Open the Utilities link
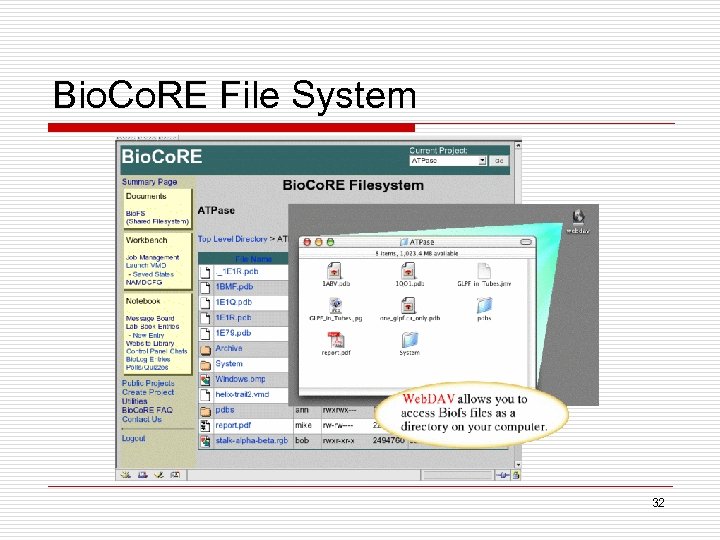This screenshot has height=540, width=720. coord(134,401)
